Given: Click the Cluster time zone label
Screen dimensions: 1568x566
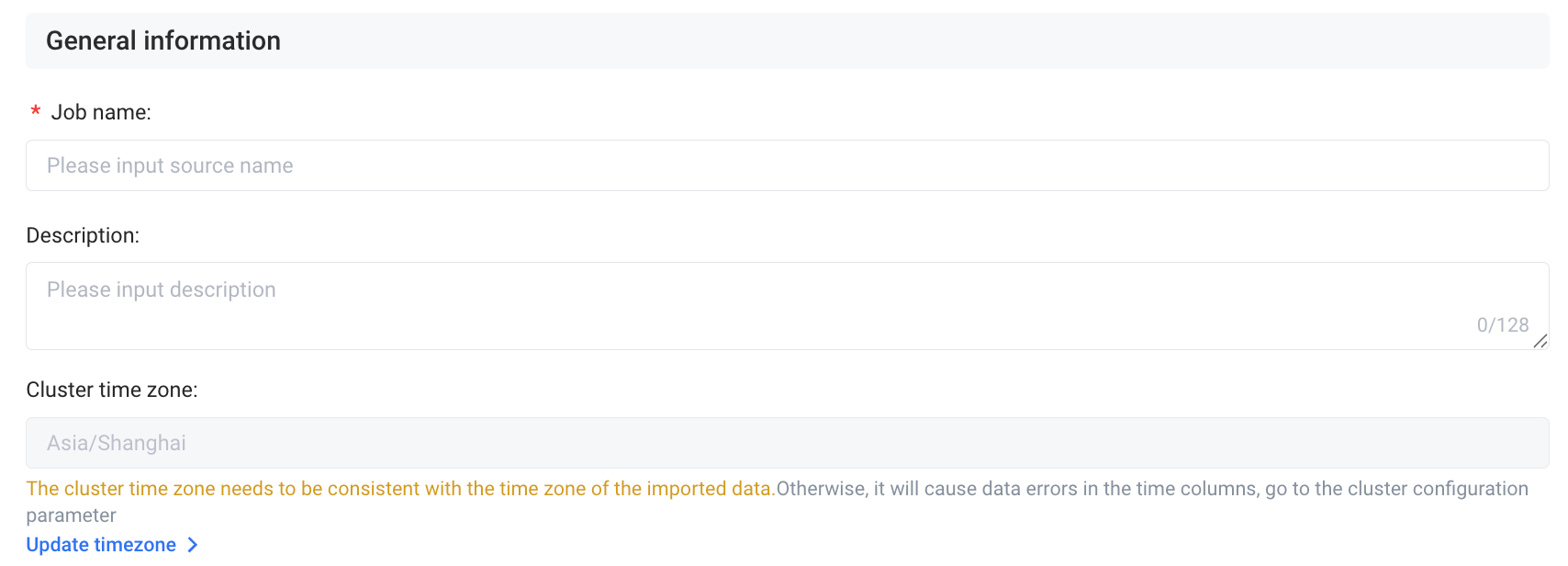Looking at the screenshot, I should point(112,390).
